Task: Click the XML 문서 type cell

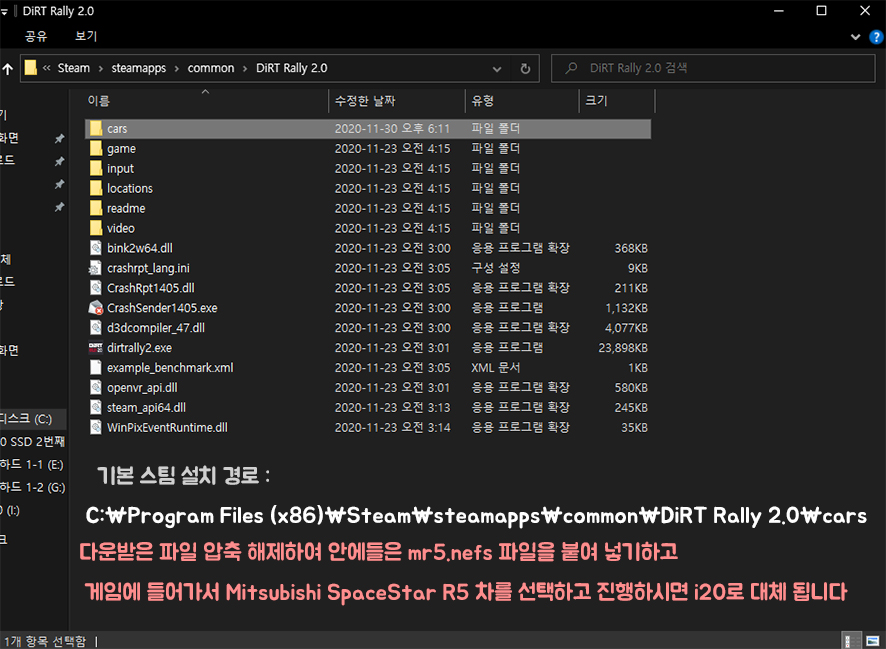Action: click(x=496, y=368)
